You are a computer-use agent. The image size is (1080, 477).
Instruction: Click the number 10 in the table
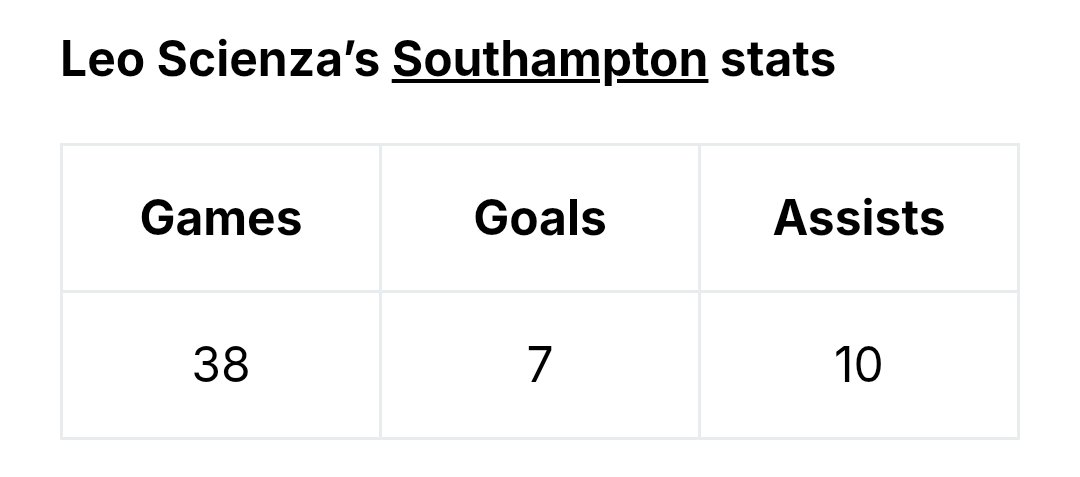[859, 365]
